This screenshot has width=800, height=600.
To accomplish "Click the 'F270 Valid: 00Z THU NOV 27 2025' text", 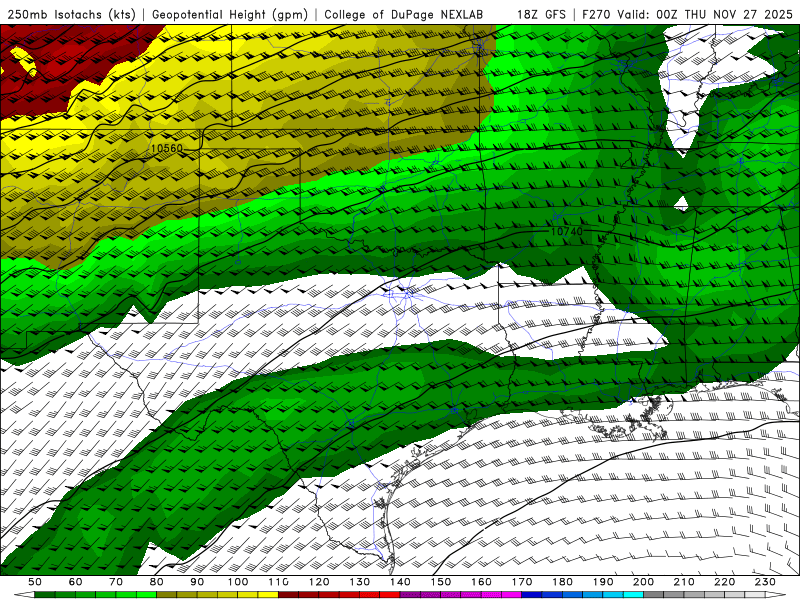I will tap(687, 15).
